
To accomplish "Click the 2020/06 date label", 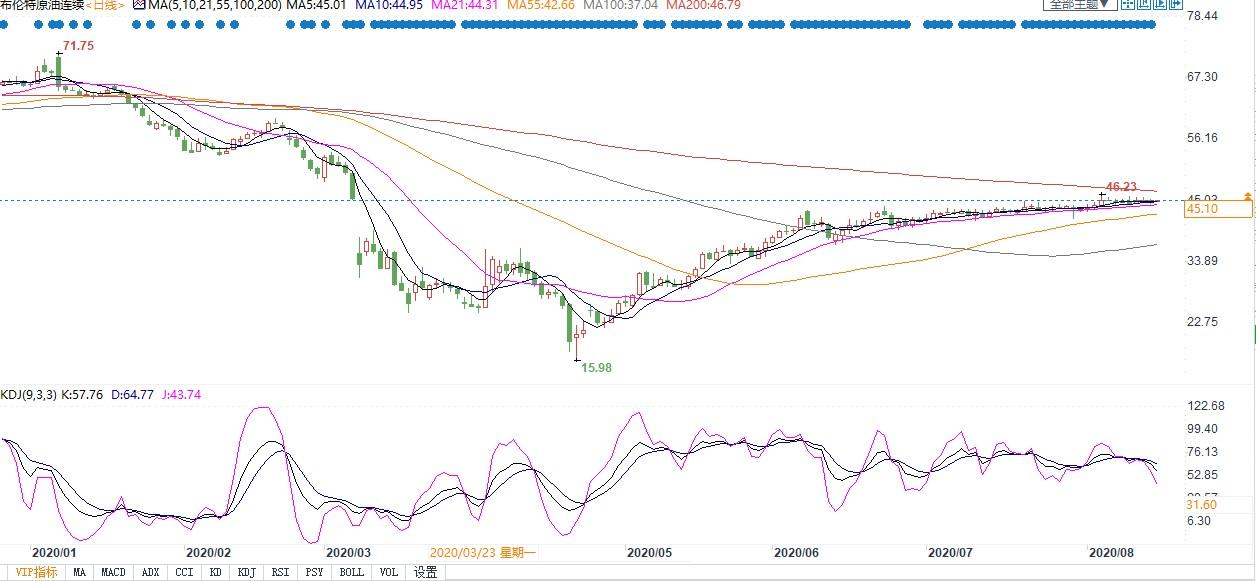I will coord(796,552).
